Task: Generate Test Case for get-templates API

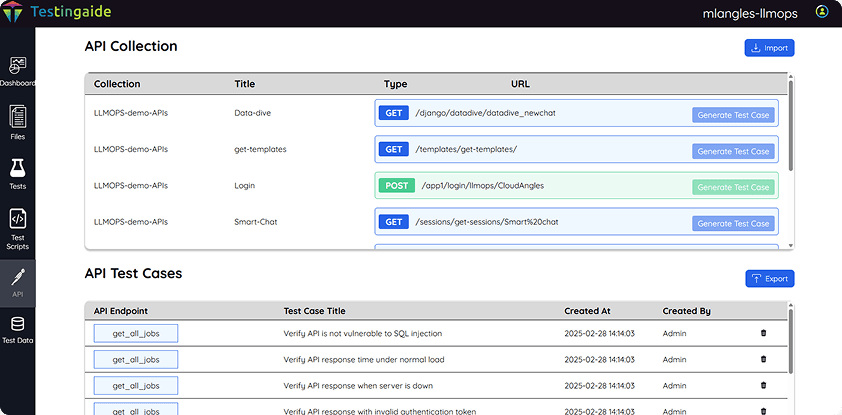Action: pyautogui.click(x=733, y=151)
